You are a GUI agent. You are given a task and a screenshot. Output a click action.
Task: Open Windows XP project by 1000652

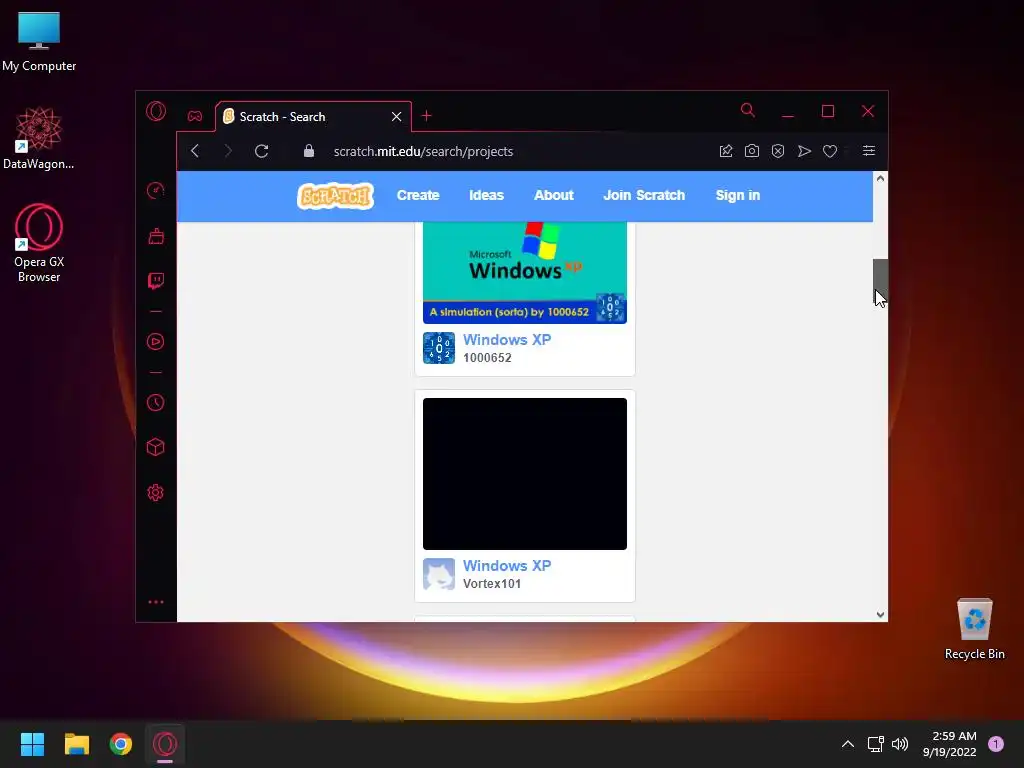pyautogui.click(x=507, y=340)
